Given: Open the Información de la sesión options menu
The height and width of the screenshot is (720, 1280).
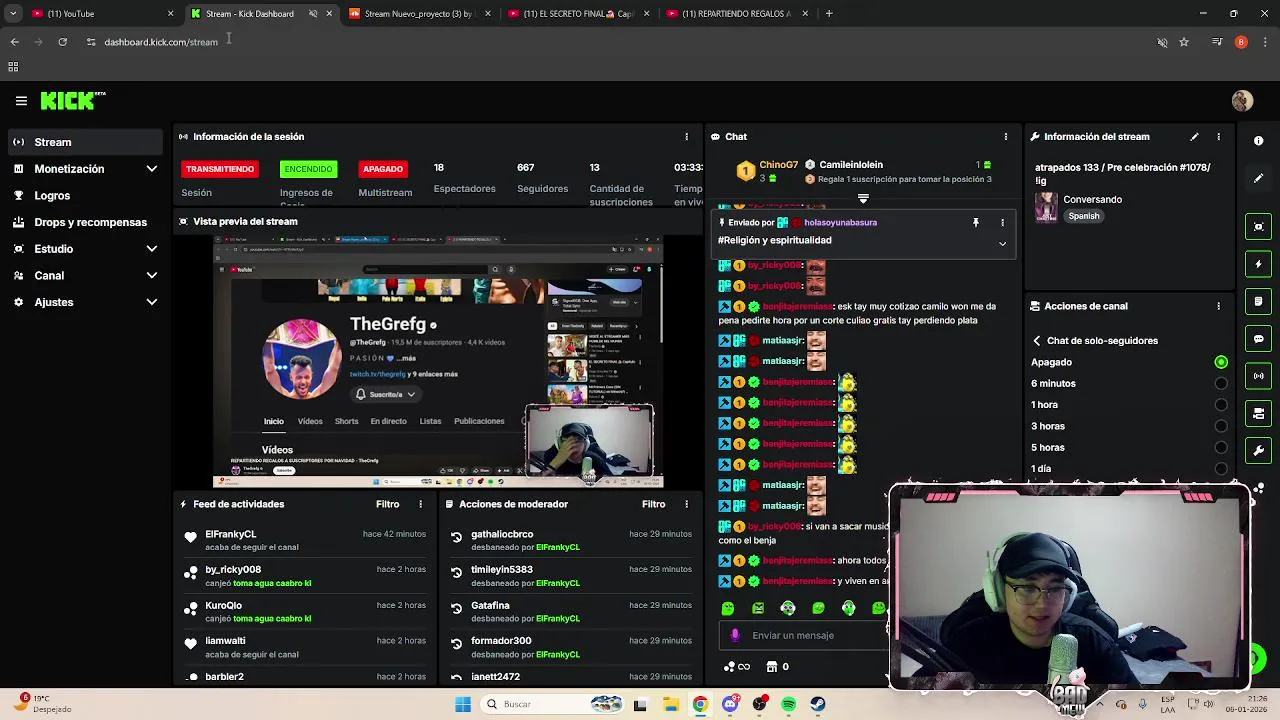Looking at the screenshot, I should click(686, 137).
